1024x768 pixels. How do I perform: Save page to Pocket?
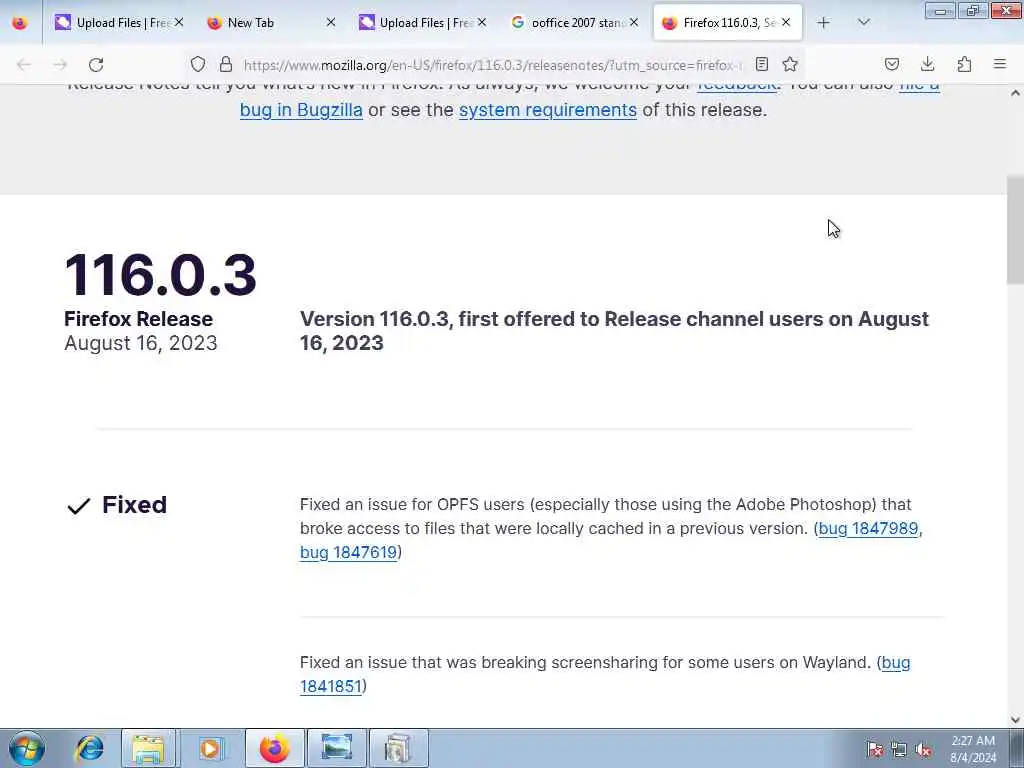pyautogui.click(x=891, y=64)
